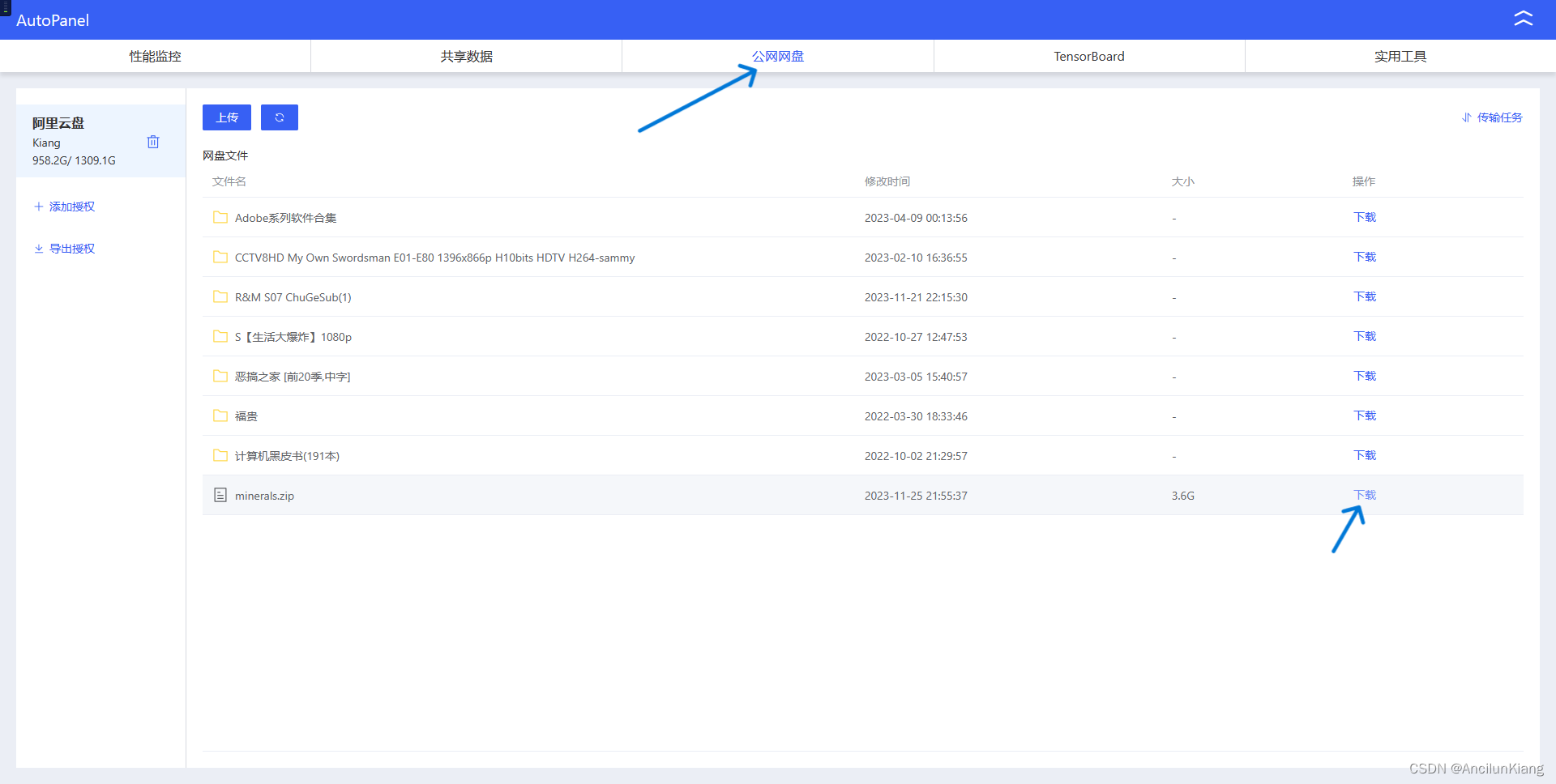This screenshot has height=784, width=1556.
Task: Click the folder icon of 恶搞之家
Action: (220, 376)
